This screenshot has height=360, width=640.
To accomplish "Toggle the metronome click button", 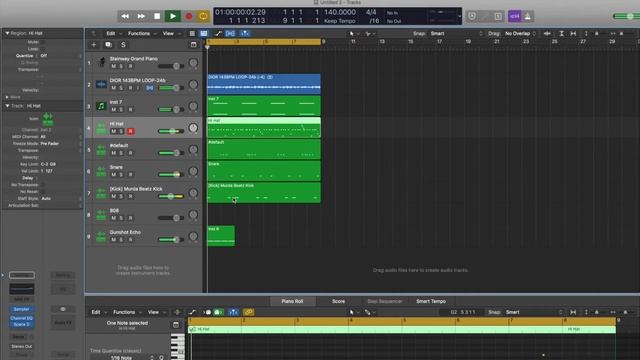I will point(528,16).
